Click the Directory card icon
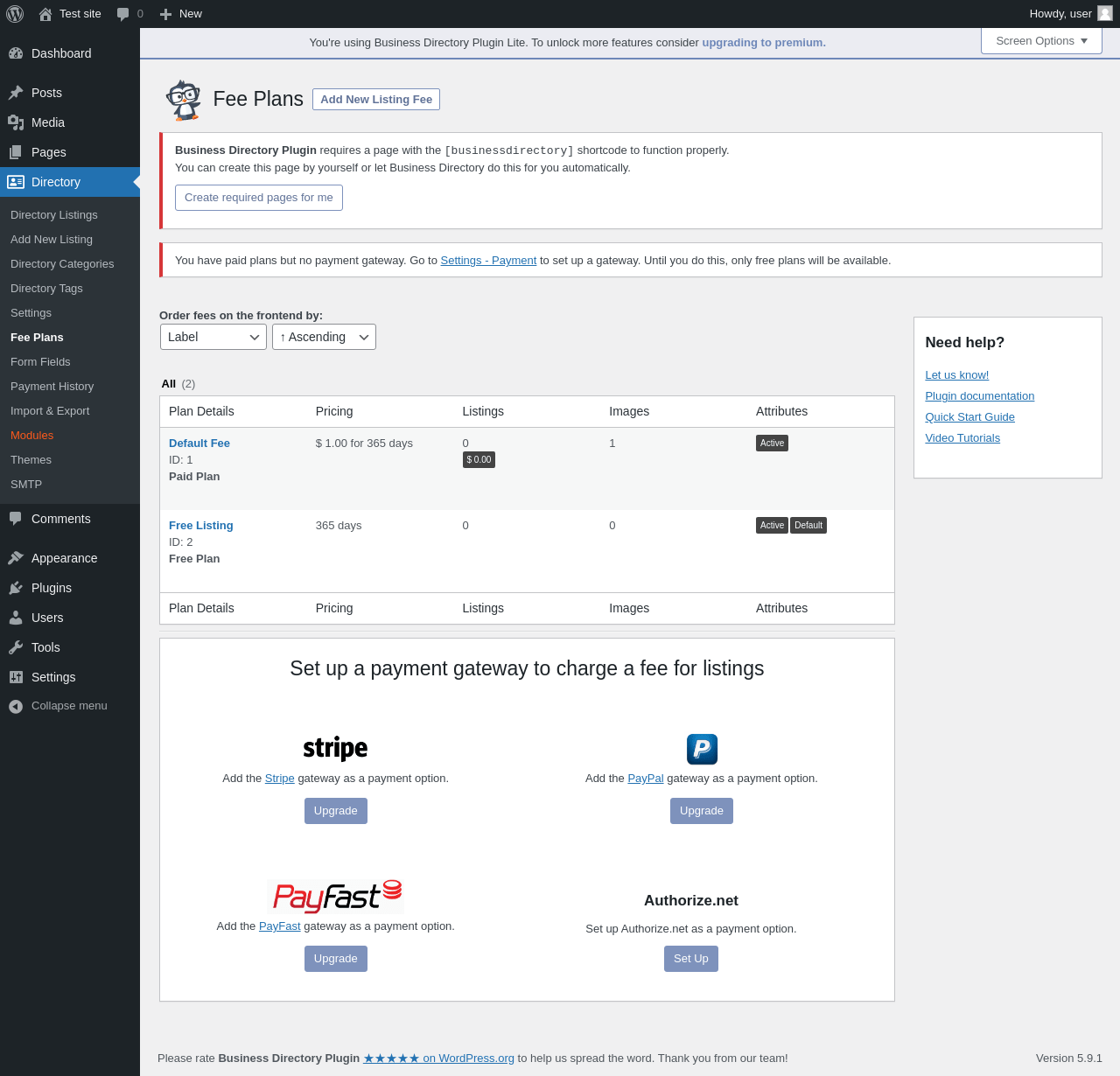The image size is (1120, 1076). coord(16,182)
